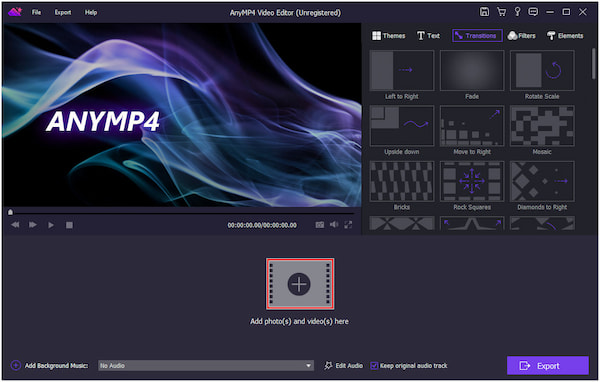Fast forward the preview playback

33,225
